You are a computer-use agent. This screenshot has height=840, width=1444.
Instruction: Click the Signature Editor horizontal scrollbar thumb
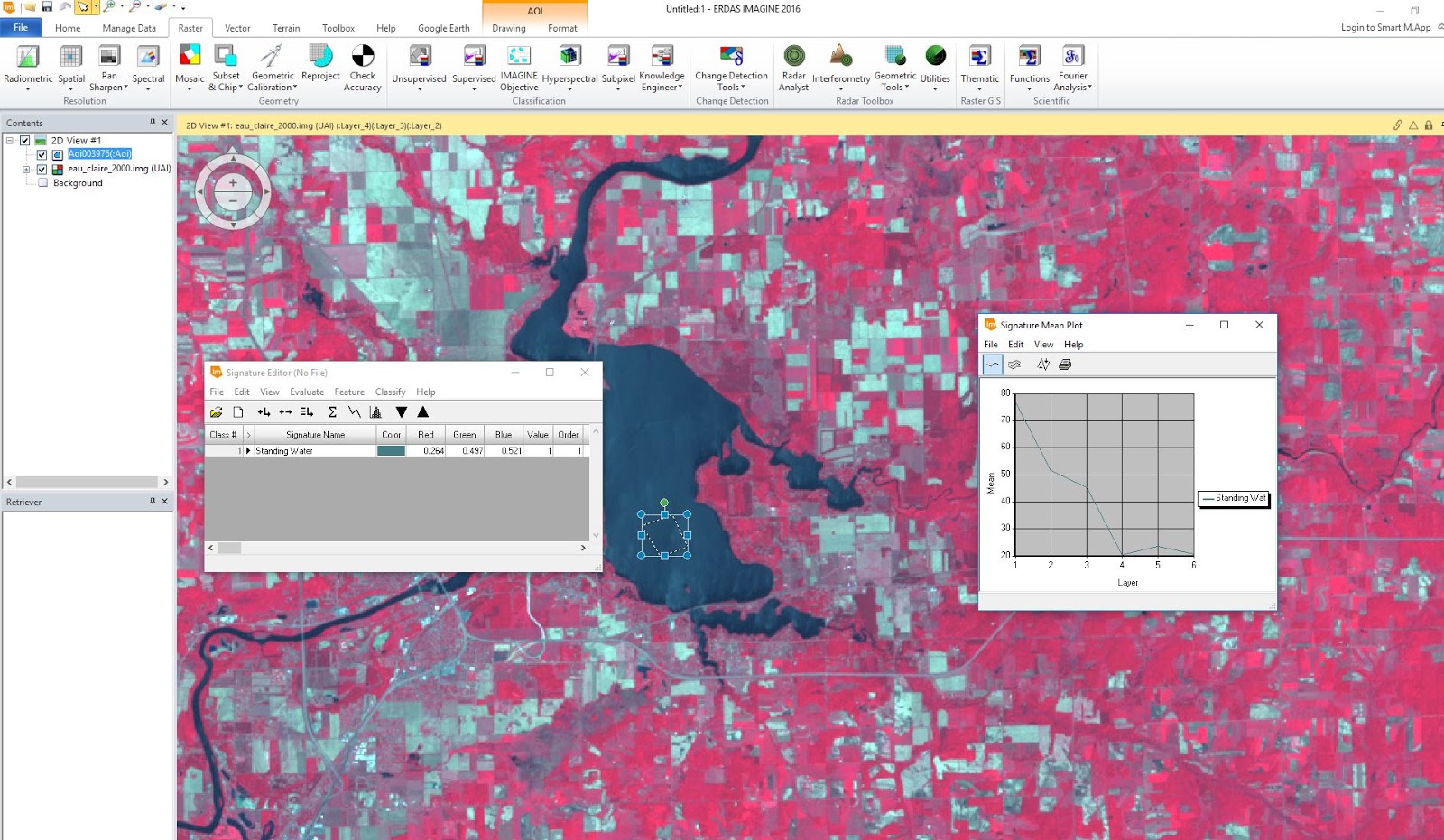click(229, 548)
